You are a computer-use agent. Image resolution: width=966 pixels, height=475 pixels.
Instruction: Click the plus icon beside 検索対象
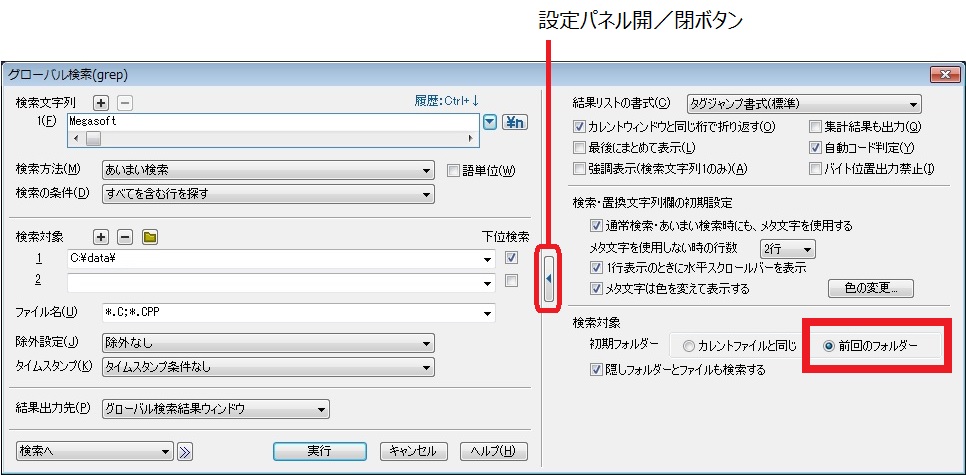click(100, 237)
